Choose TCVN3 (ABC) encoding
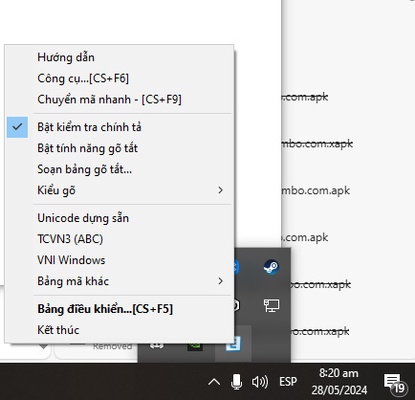Screen dimensions: 415x400 pyautogui.click(x=119, y=239)
